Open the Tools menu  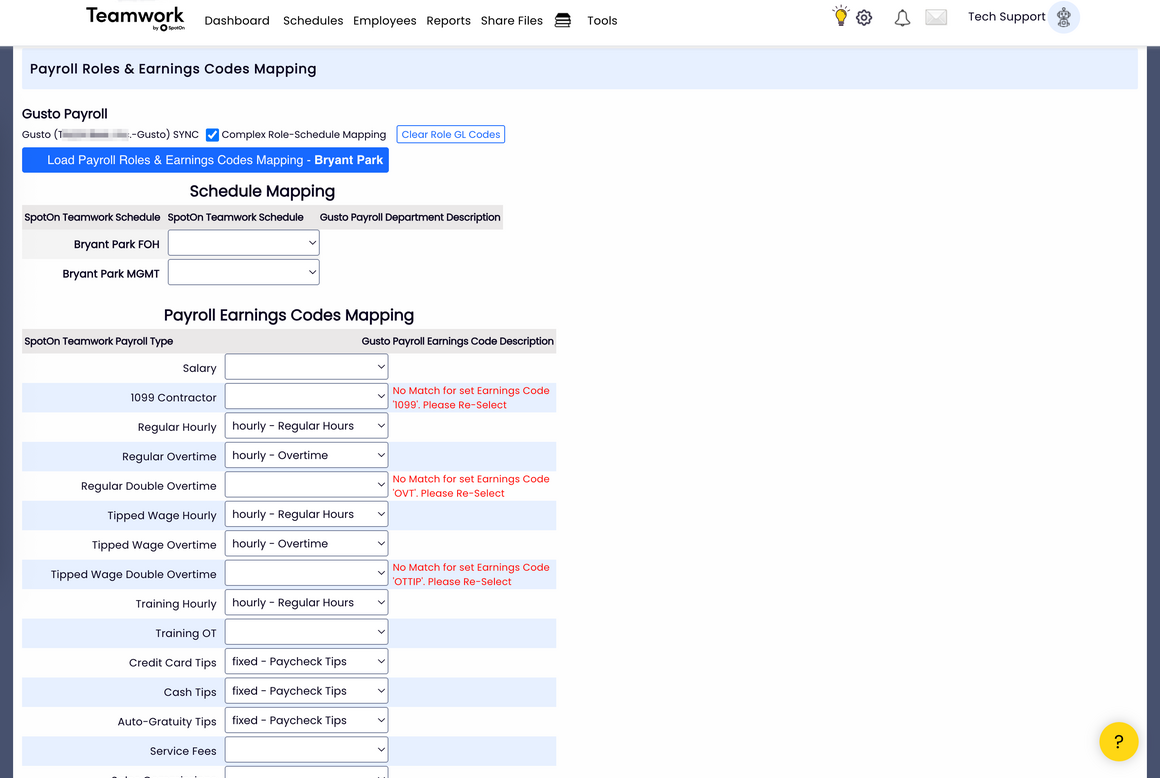[602, 21]
